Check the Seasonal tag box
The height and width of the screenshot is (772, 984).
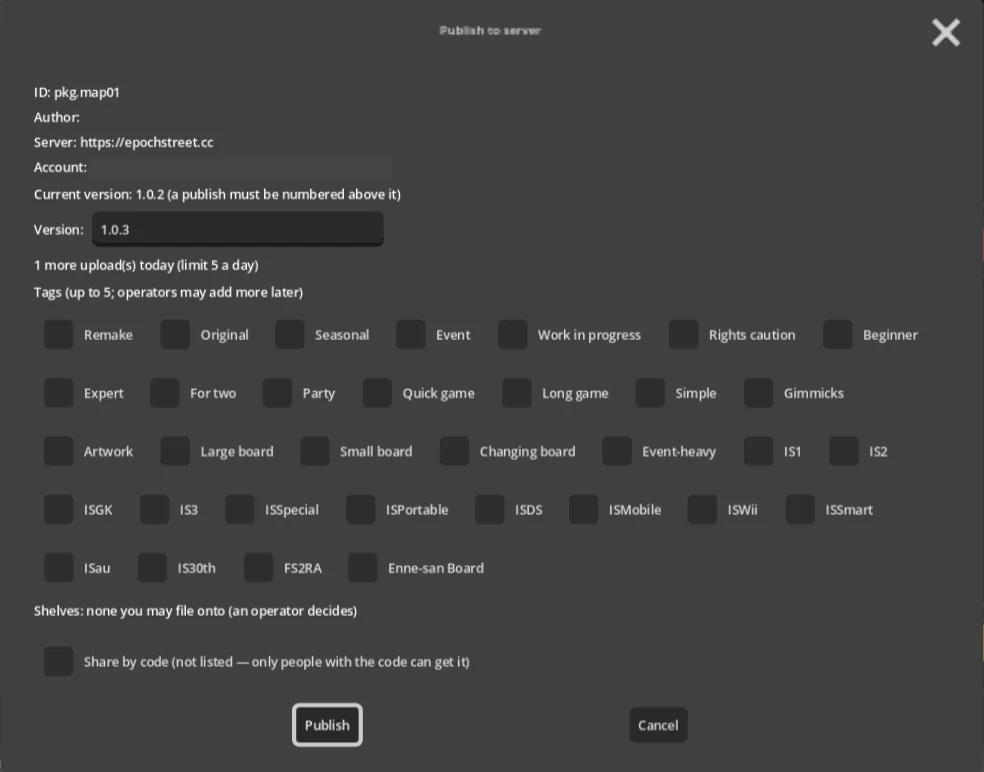[x=289, y=335]
